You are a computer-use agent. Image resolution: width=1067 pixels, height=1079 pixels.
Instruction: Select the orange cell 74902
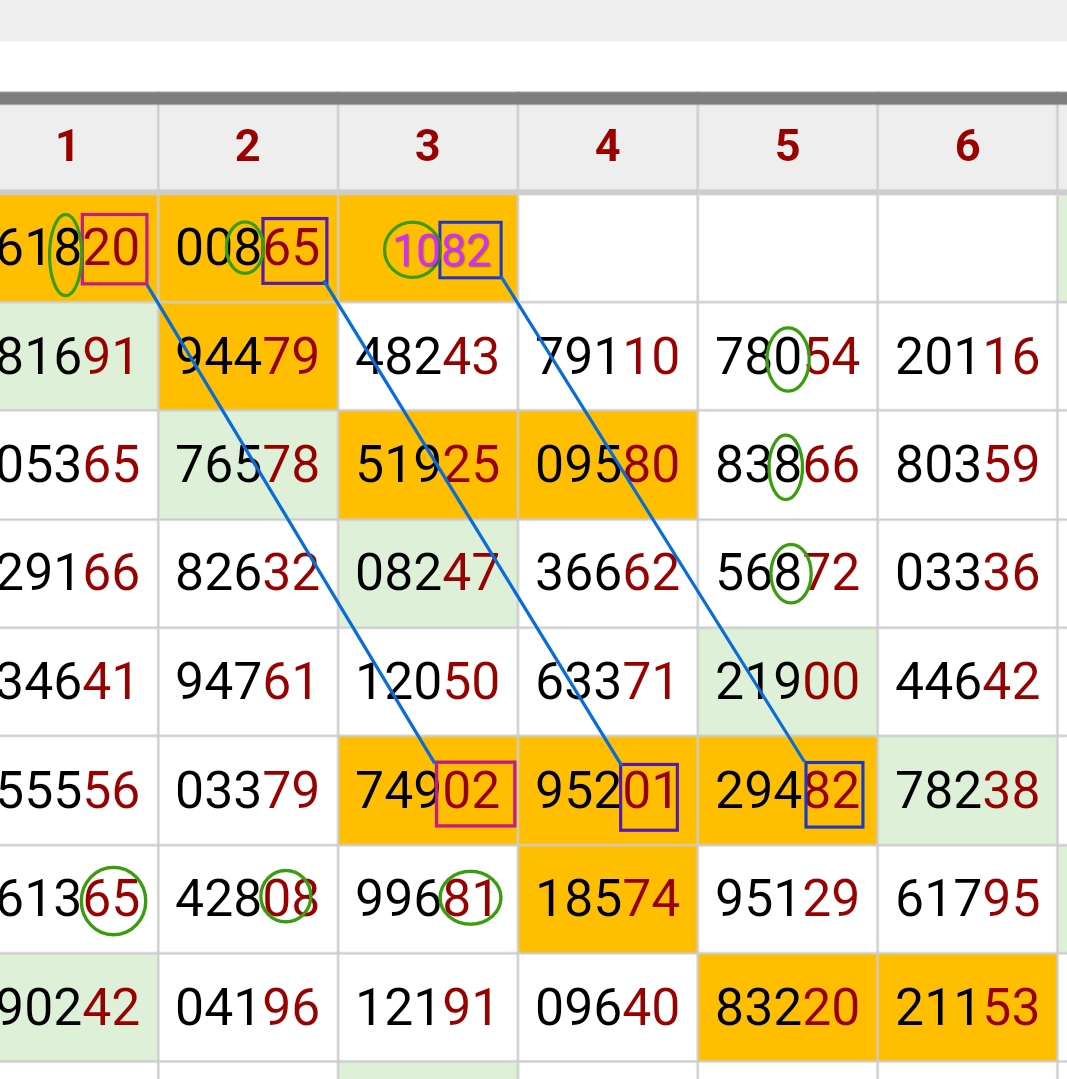[428, 789]
